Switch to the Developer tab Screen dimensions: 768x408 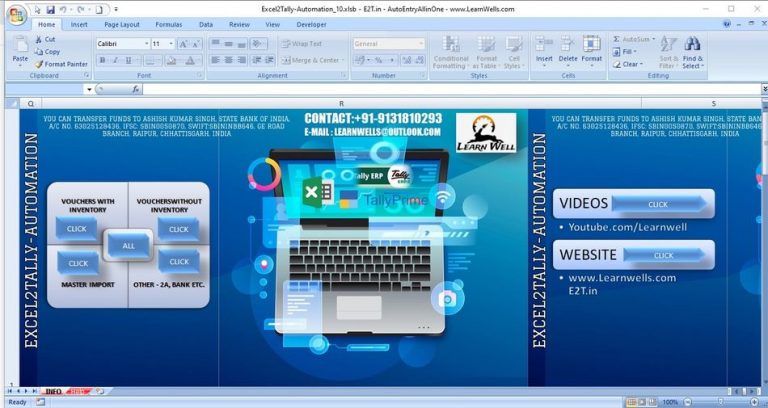[x=311, y=24]
